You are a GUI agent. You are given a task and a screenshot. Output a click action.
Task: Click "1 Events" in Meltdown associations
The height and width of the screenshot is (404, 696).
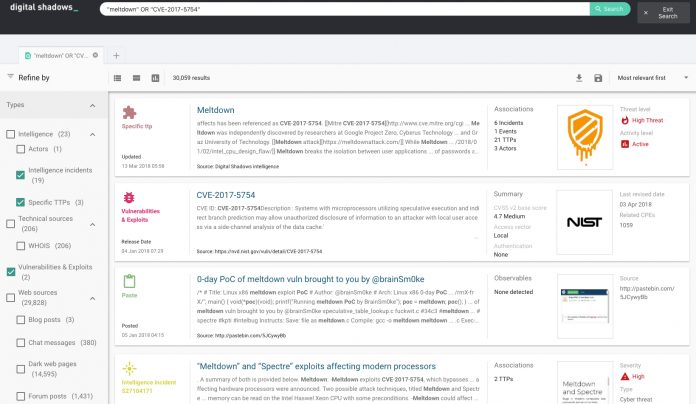pyautogui.click(x=505, y=131)
